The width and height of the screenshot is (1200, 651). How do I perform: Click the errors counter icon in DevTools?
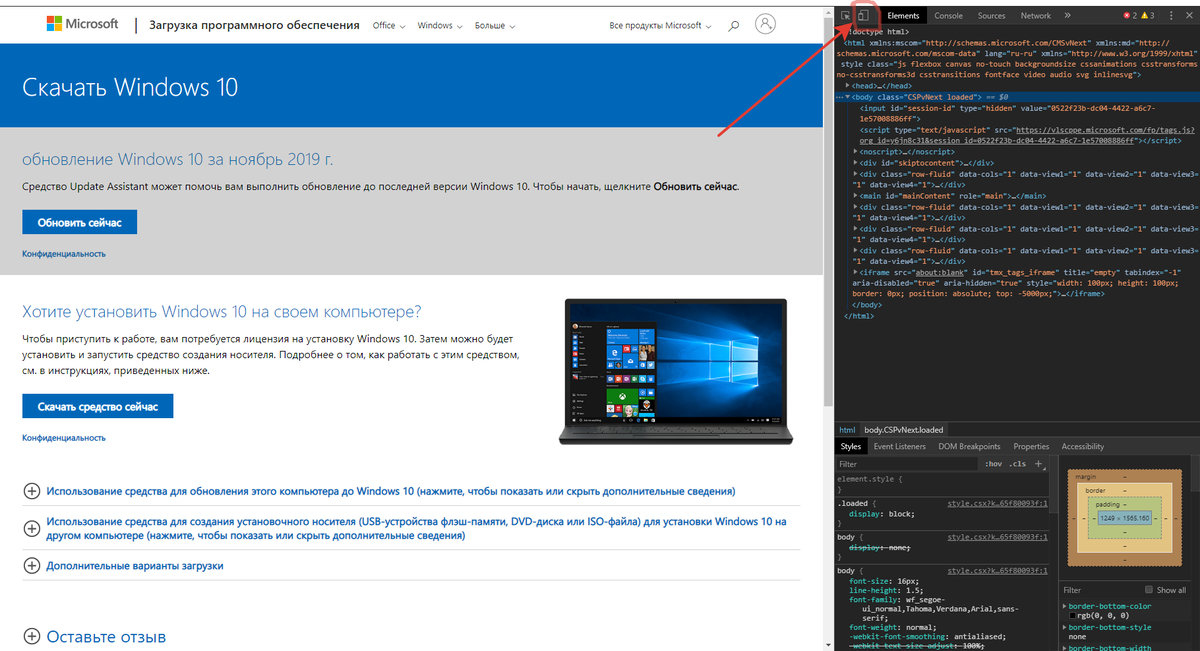(x=1127, y=14)
